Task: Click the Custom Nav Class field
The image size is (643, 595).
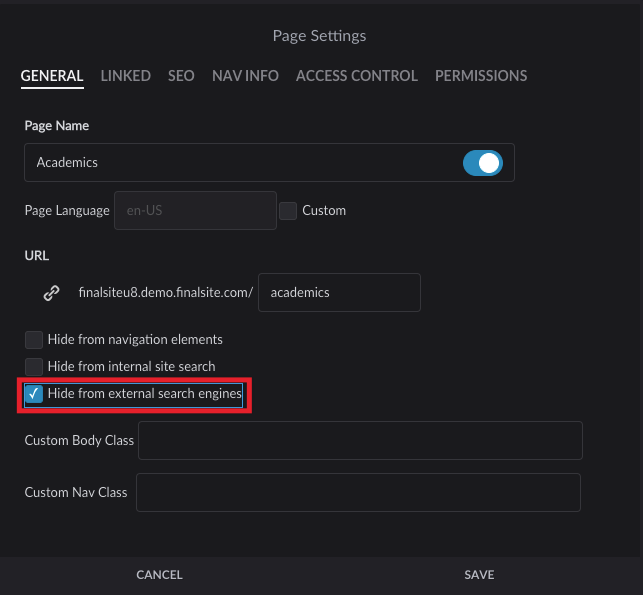Action: (x=358, y=493)
